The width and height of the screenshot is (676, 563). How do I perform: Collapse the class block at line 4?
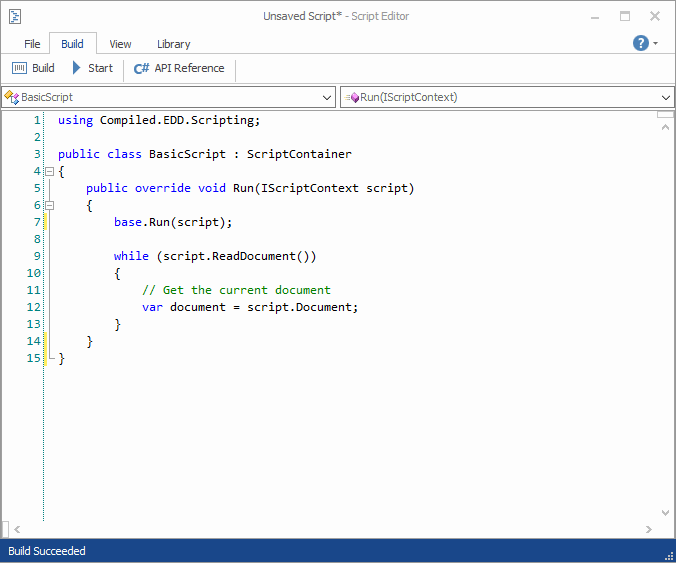pos(50,171)
